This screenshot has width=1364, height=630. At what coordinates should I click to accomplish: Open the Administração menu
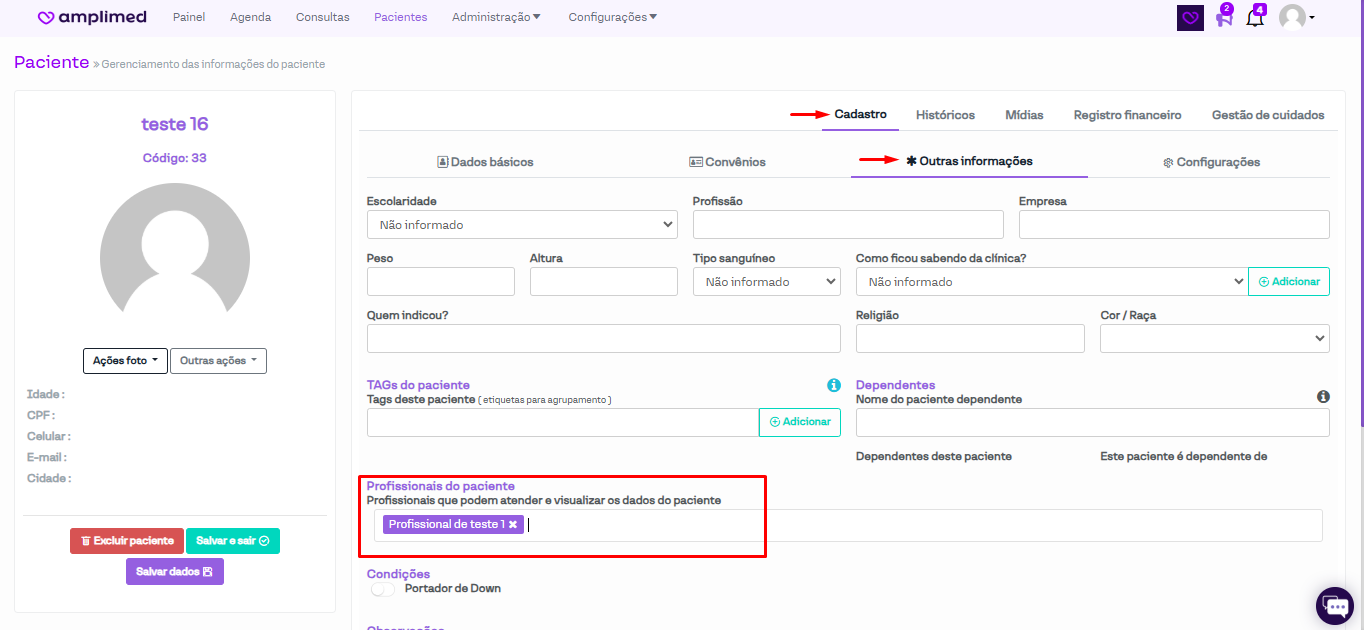pos(496,17)
